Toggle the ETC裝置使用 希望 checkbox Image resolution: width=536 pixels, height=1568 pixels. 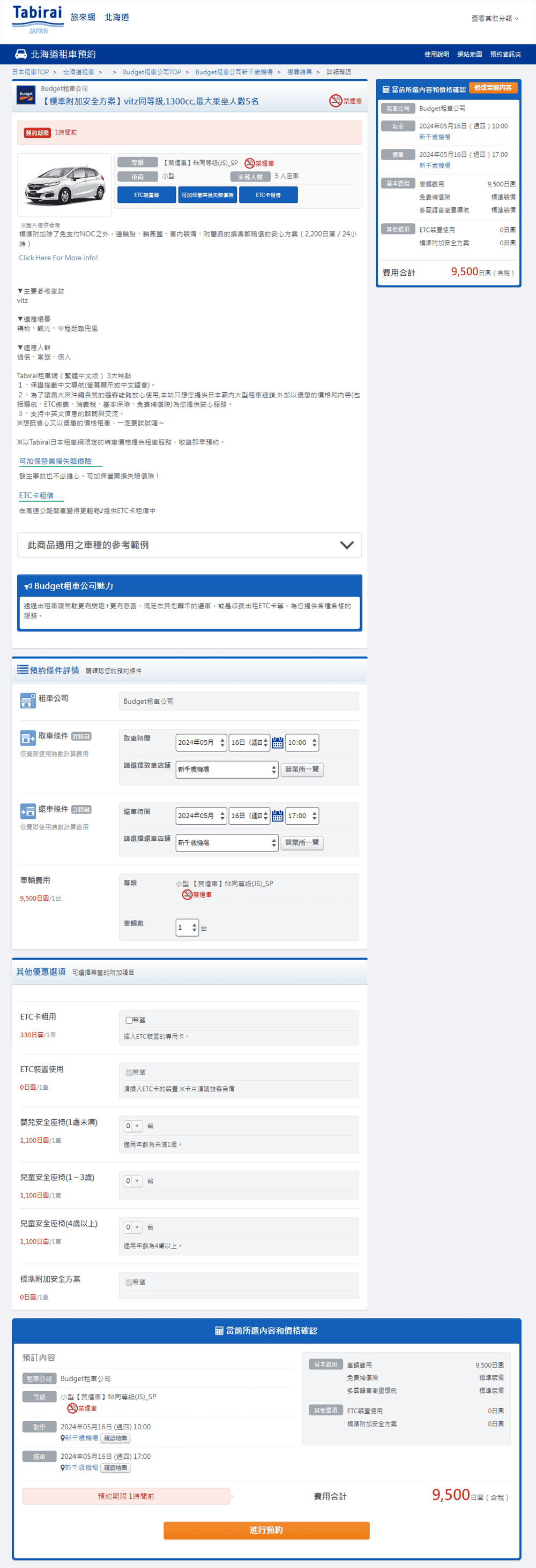(x=129, y=1073)
